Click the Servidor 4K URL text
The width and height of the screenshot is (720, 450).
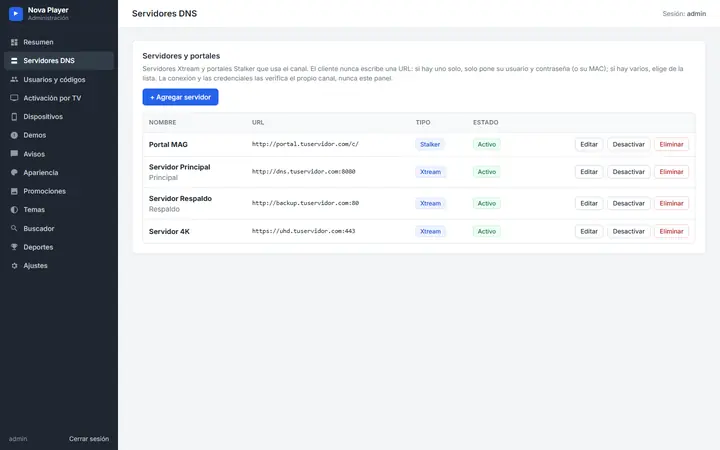point(304,231)
